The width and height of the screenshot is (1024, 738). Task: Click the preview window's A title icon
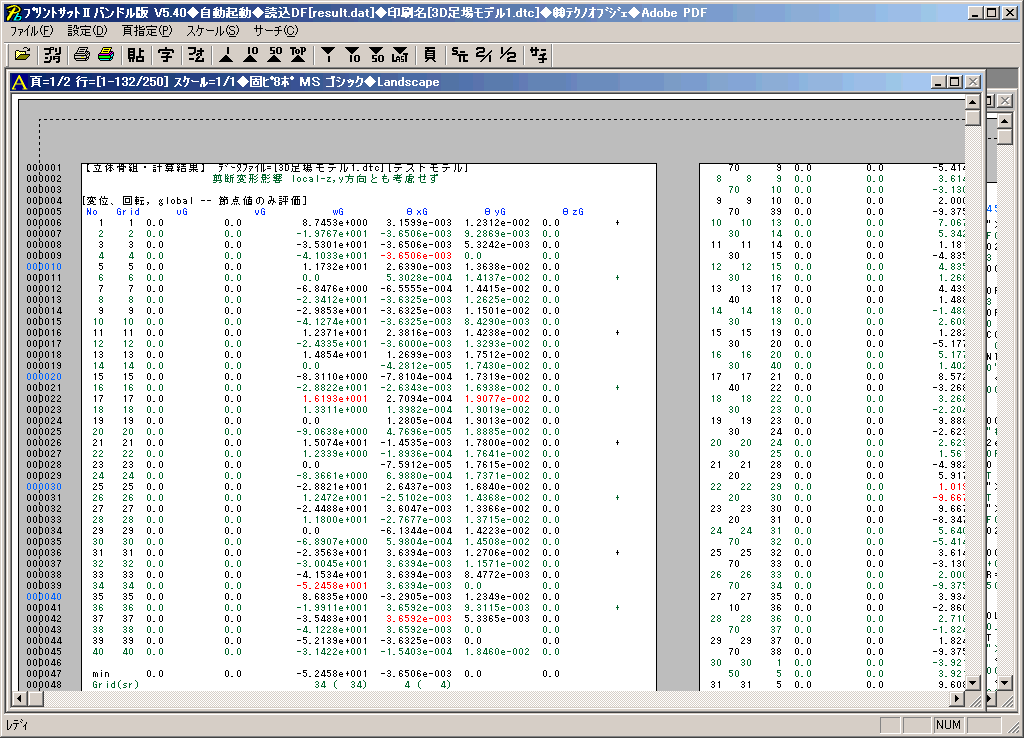(x=19, y=82)
